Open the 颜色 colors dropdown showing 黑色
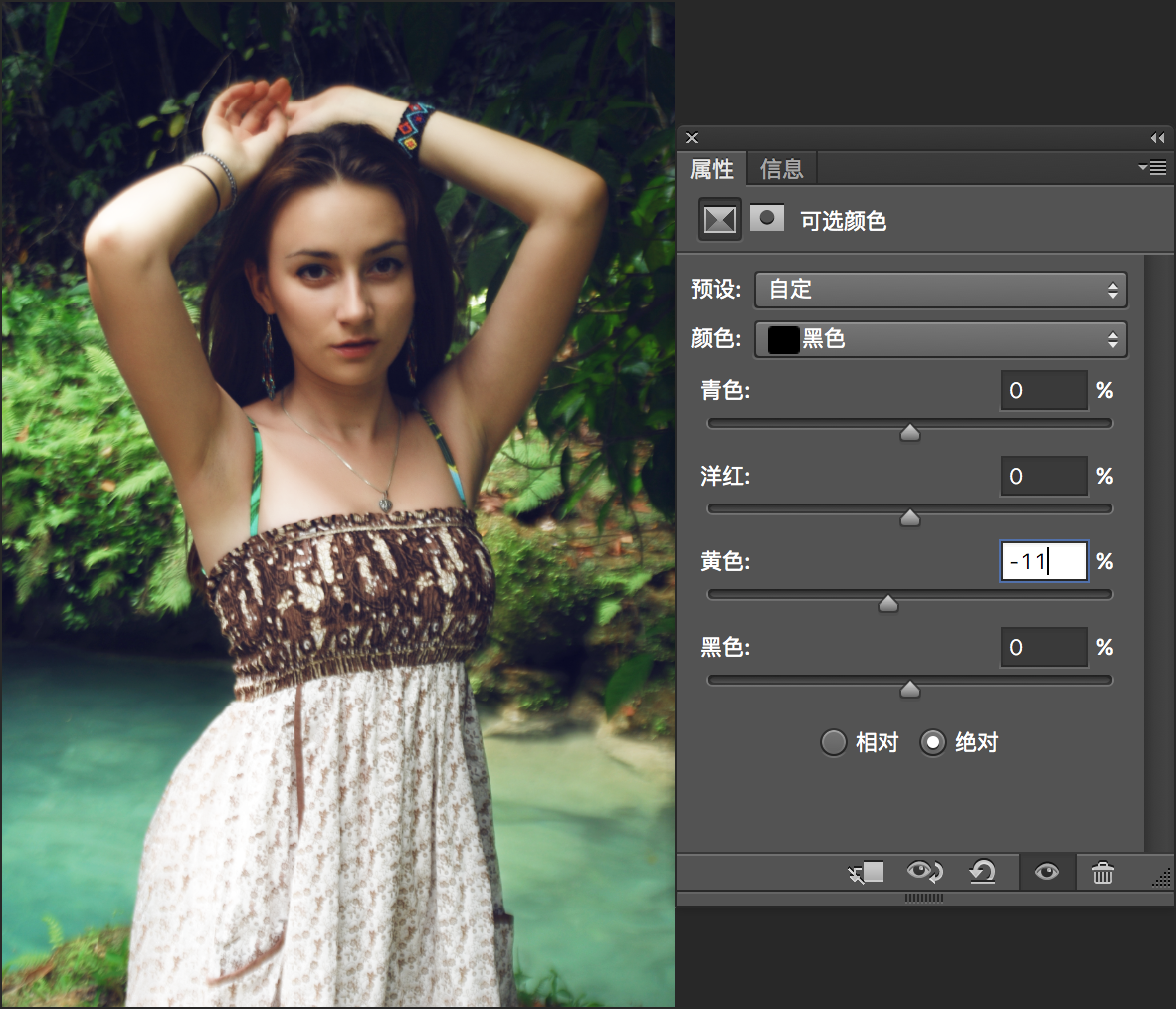This screenshot has height=1009, width=1176. (940, 340)
